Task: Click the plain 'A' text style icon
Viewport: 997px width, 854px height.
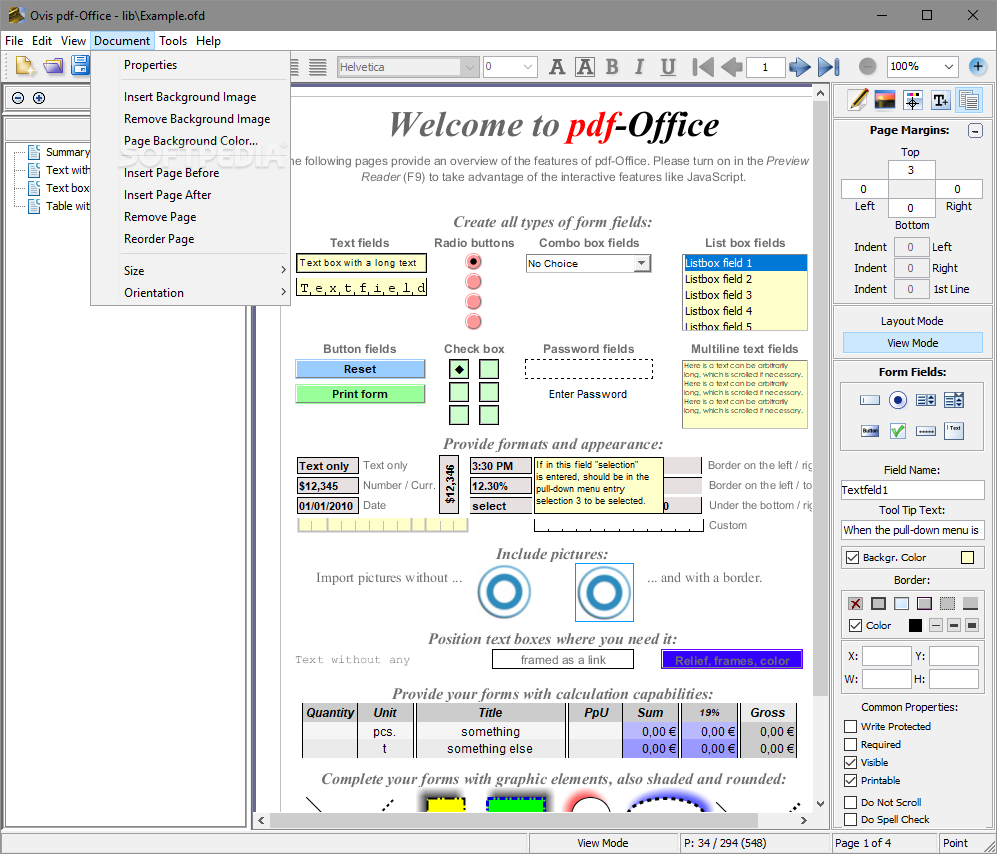Action: point(557,67)
